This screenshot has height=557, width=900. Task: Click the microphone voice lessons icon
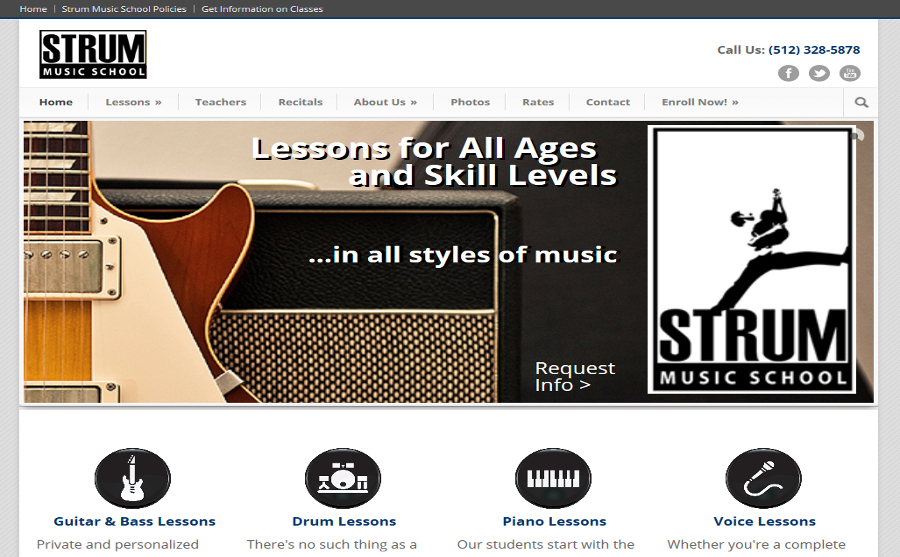763,478
